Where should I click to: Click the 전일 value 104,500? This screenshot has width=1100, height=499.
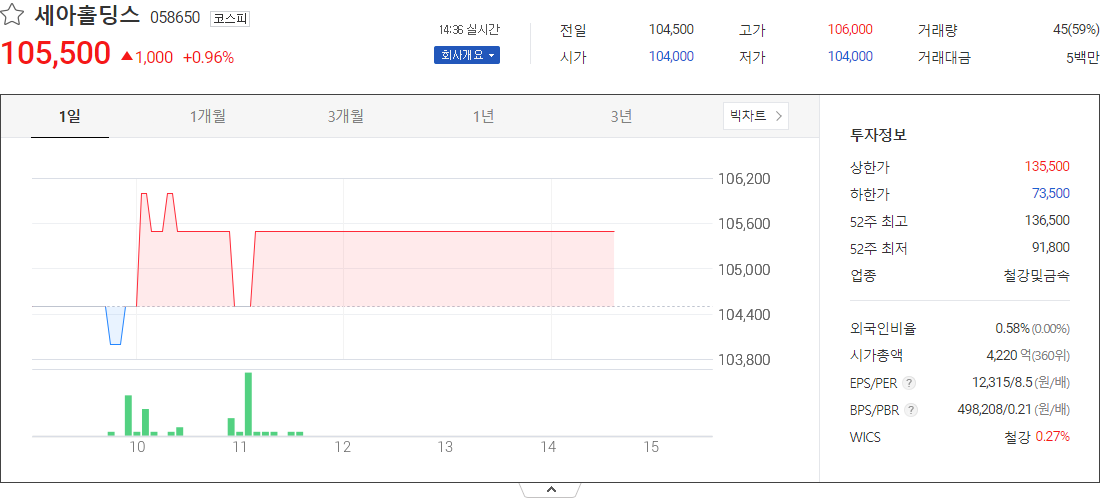pyautogui.click(x=671, y=29)
